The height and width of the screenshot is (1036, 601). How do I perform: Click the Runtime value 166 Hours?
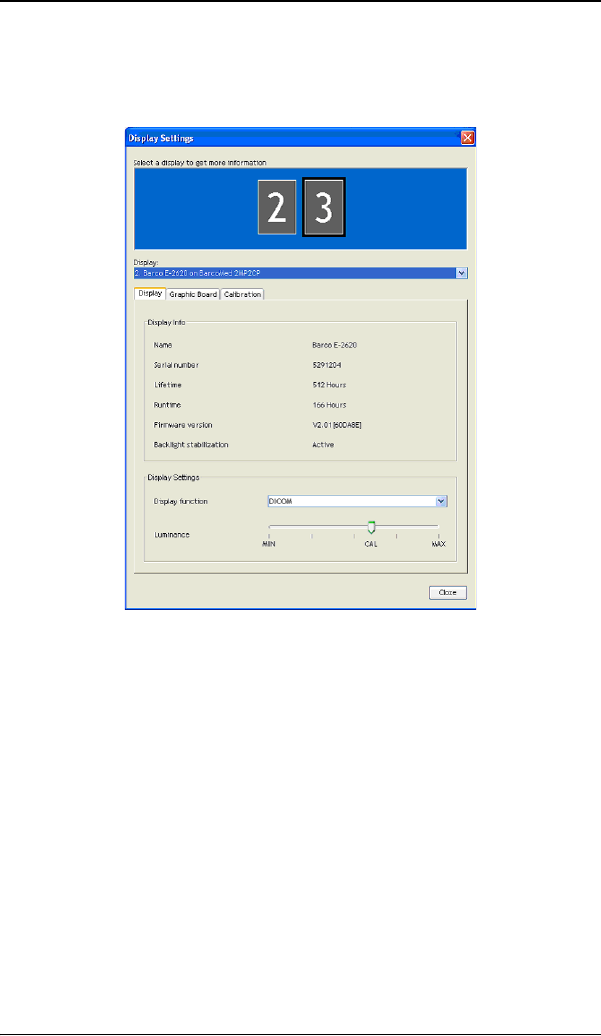pyautogui.click(x=330, y=404)
